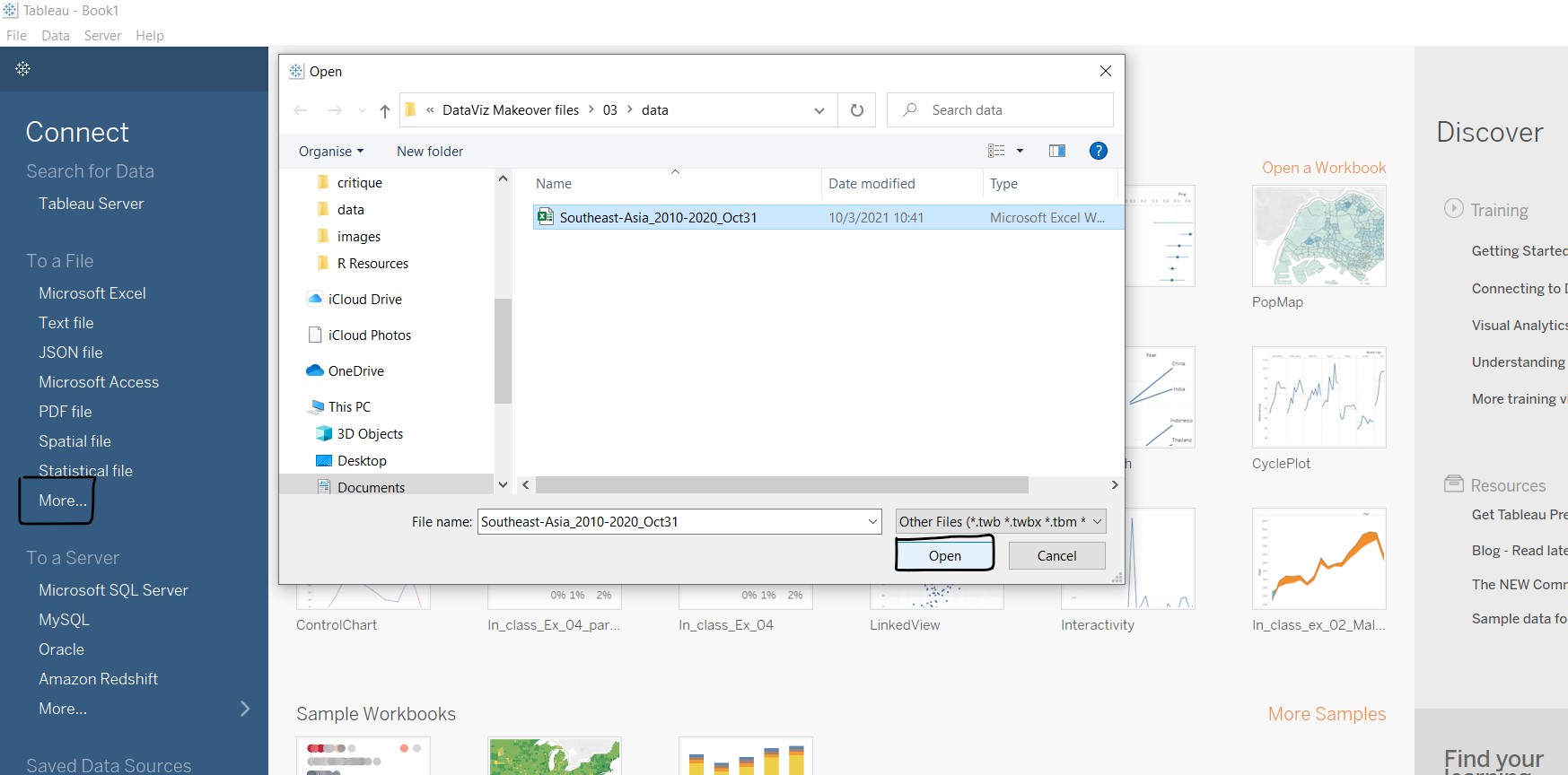Expand the address bar path history dropdown
The width and height of the screenshot is (1568, 775).
pyautogui.click(x=819, y=110)
